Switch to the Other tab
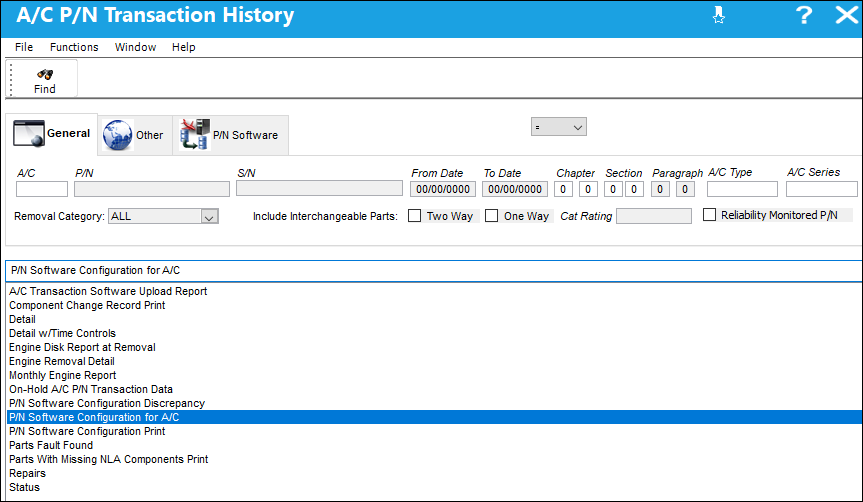 tap(135, 135)
